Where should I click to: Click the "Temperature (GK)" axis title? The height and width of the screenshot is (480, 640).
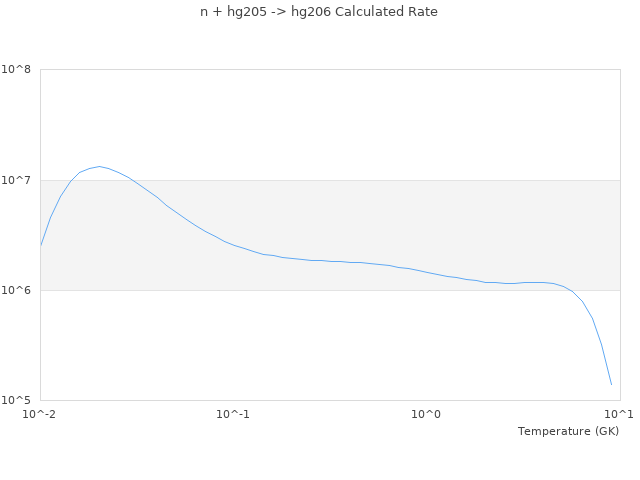(x=568, y=431)
